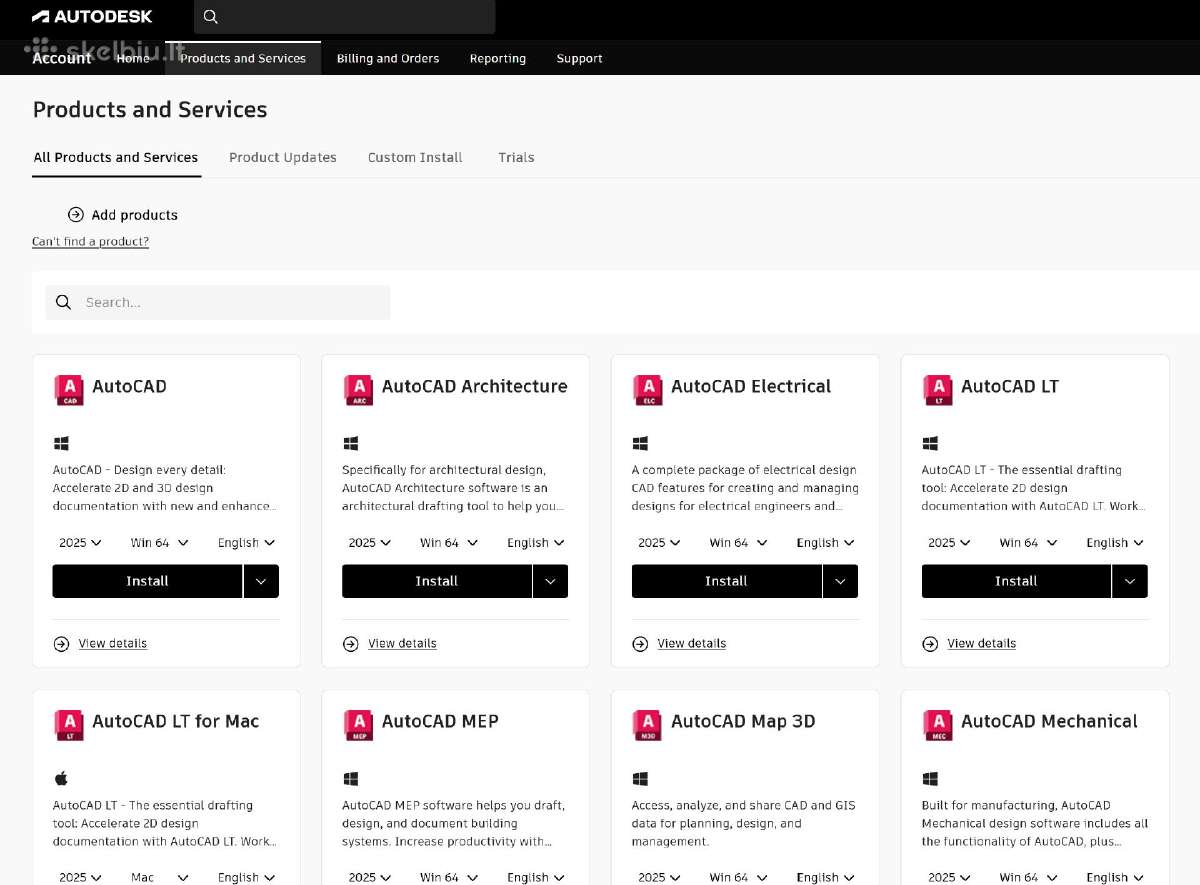Click the AutoCAD MEP title
The image size is (1200, 885).
coord(440,721)
